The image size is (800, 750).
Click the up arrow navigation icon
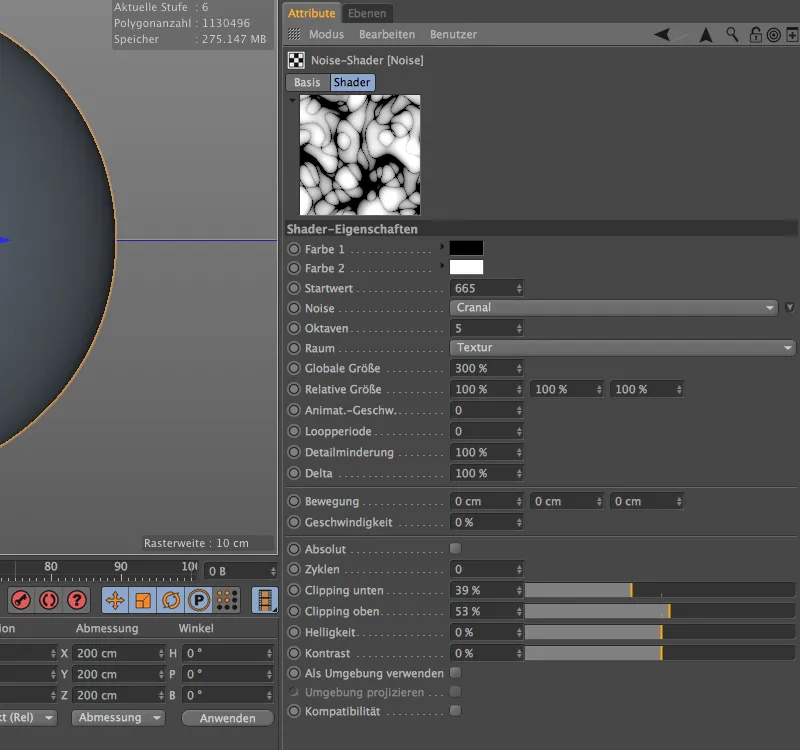(706, 35)
